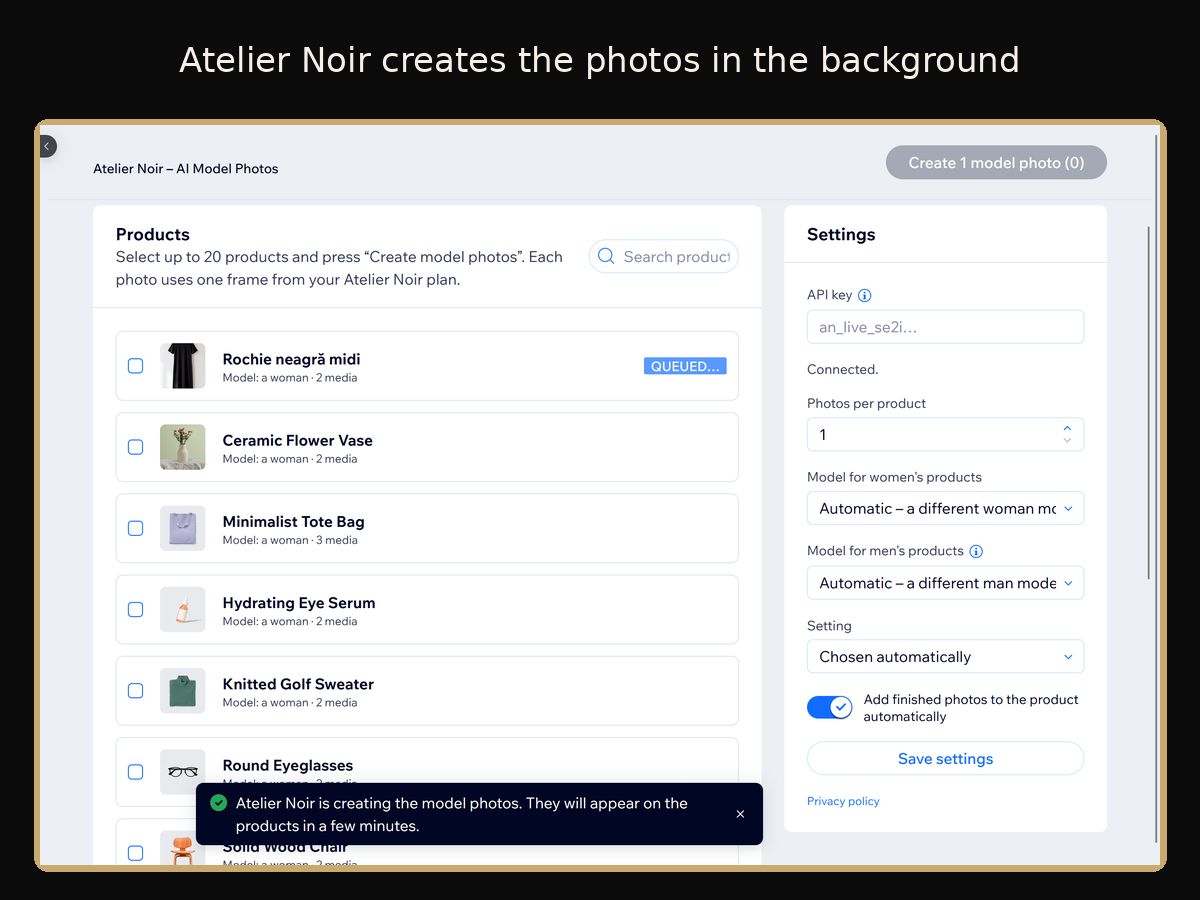Click the Hydrating Eye Serum product name
Viewport: 1200px width, 900px height.
click(299, 603)
